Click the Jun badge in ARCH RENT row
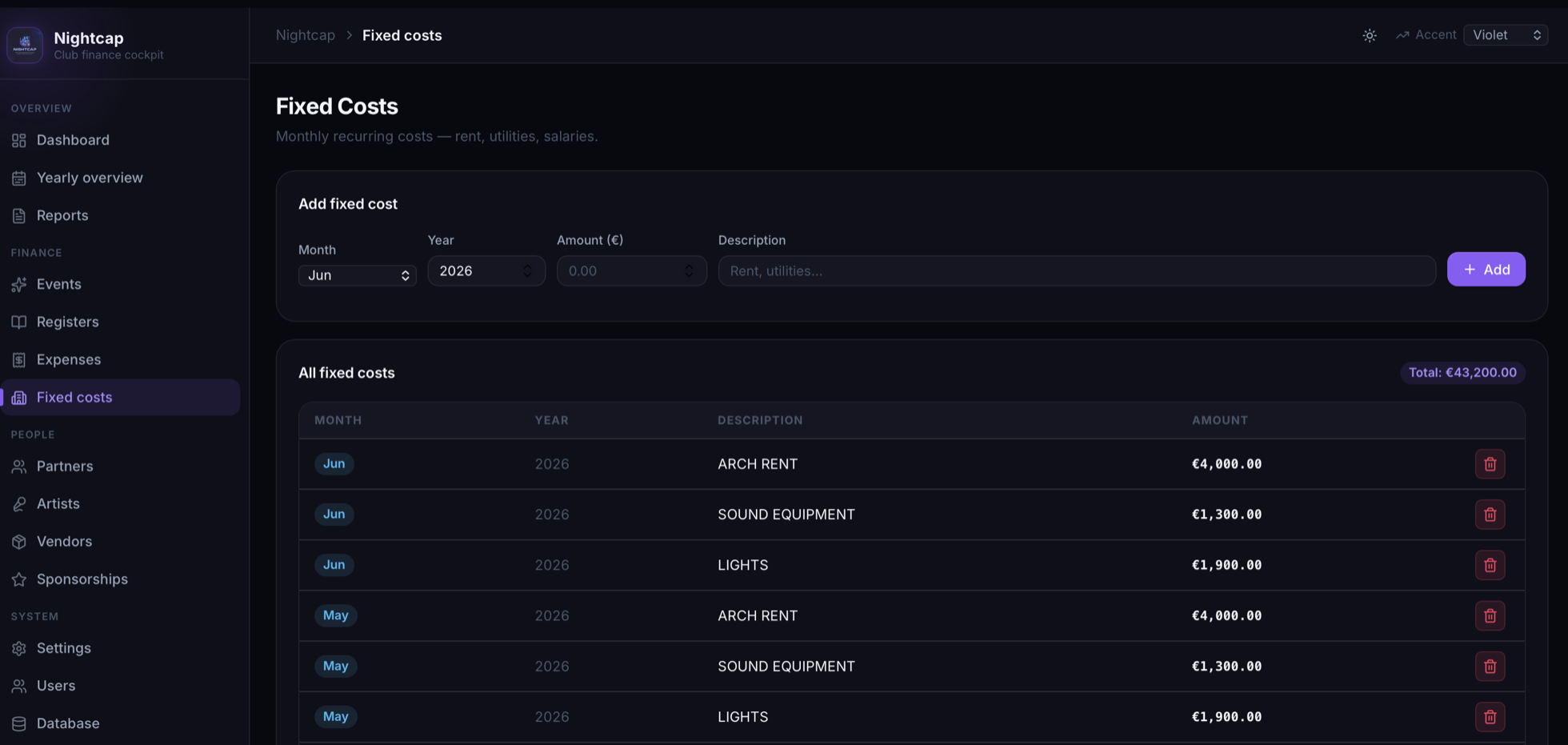The height and width of the screenshot is (745, 1568). coord(334,464)
